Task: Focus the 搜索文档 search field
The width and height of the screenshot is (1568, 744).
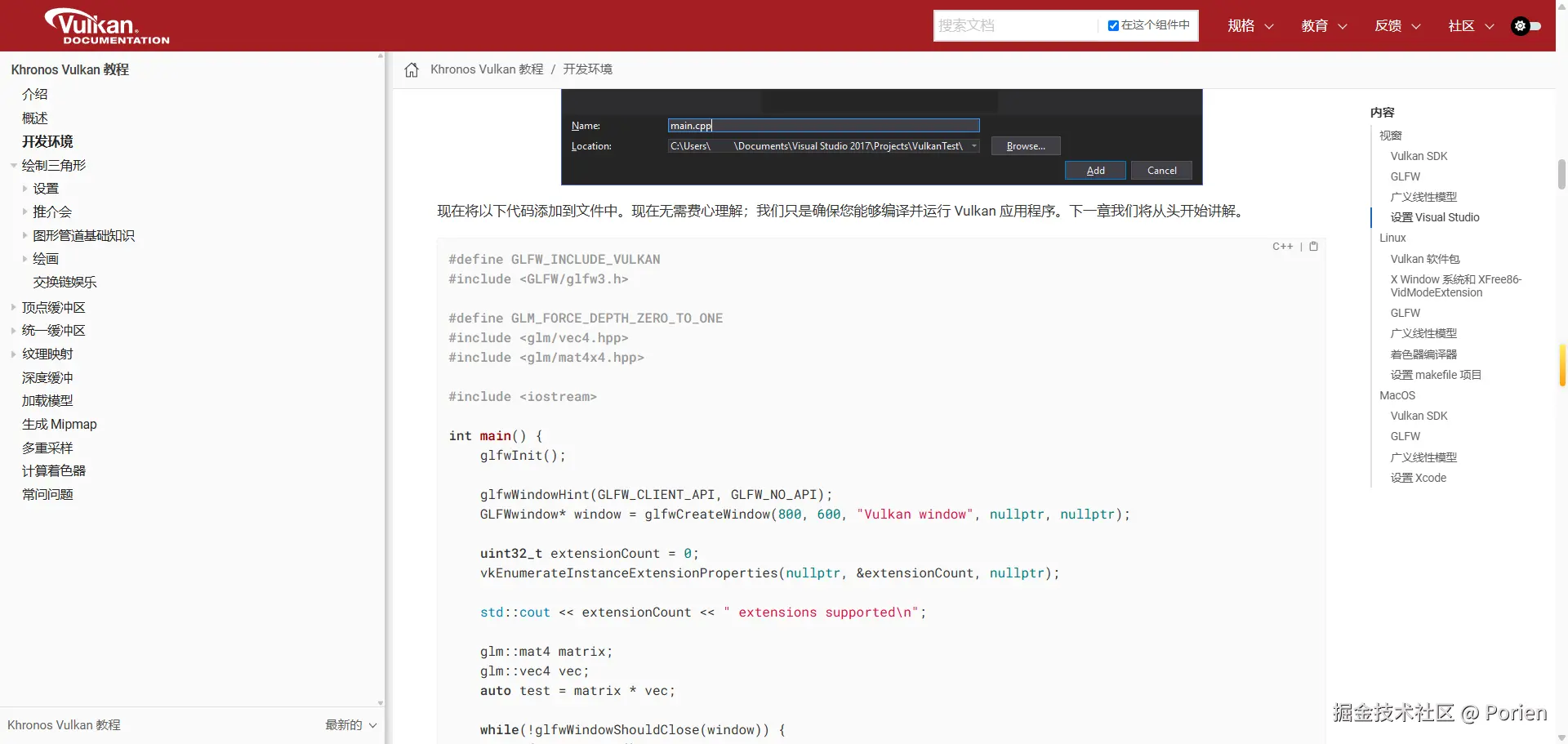Action: (x=1015, y=25)
